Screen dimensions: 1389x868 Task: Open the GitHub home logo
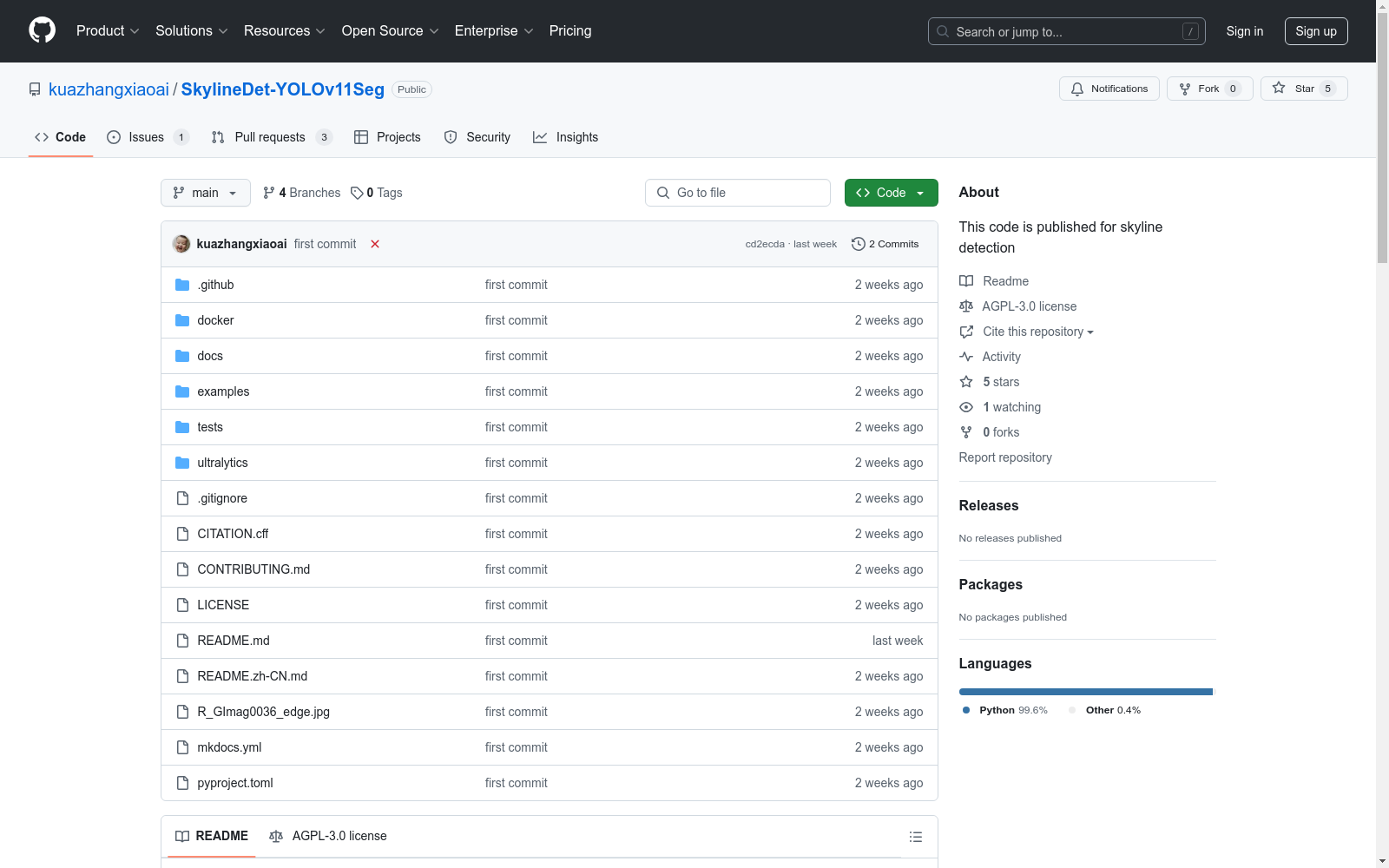click(x=42, y=30)
